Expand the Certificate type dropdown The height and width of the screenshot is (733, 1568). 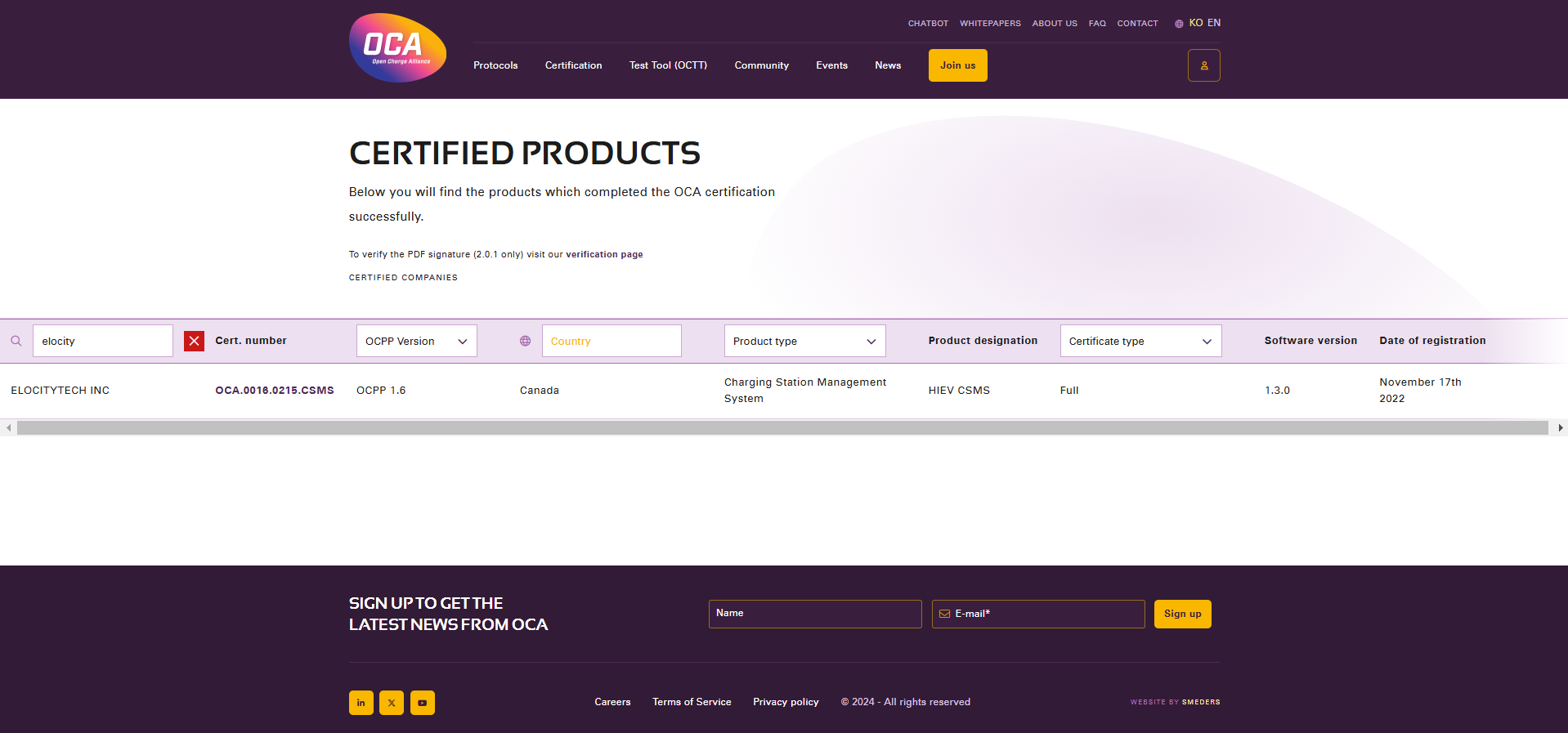point(1140,341)
